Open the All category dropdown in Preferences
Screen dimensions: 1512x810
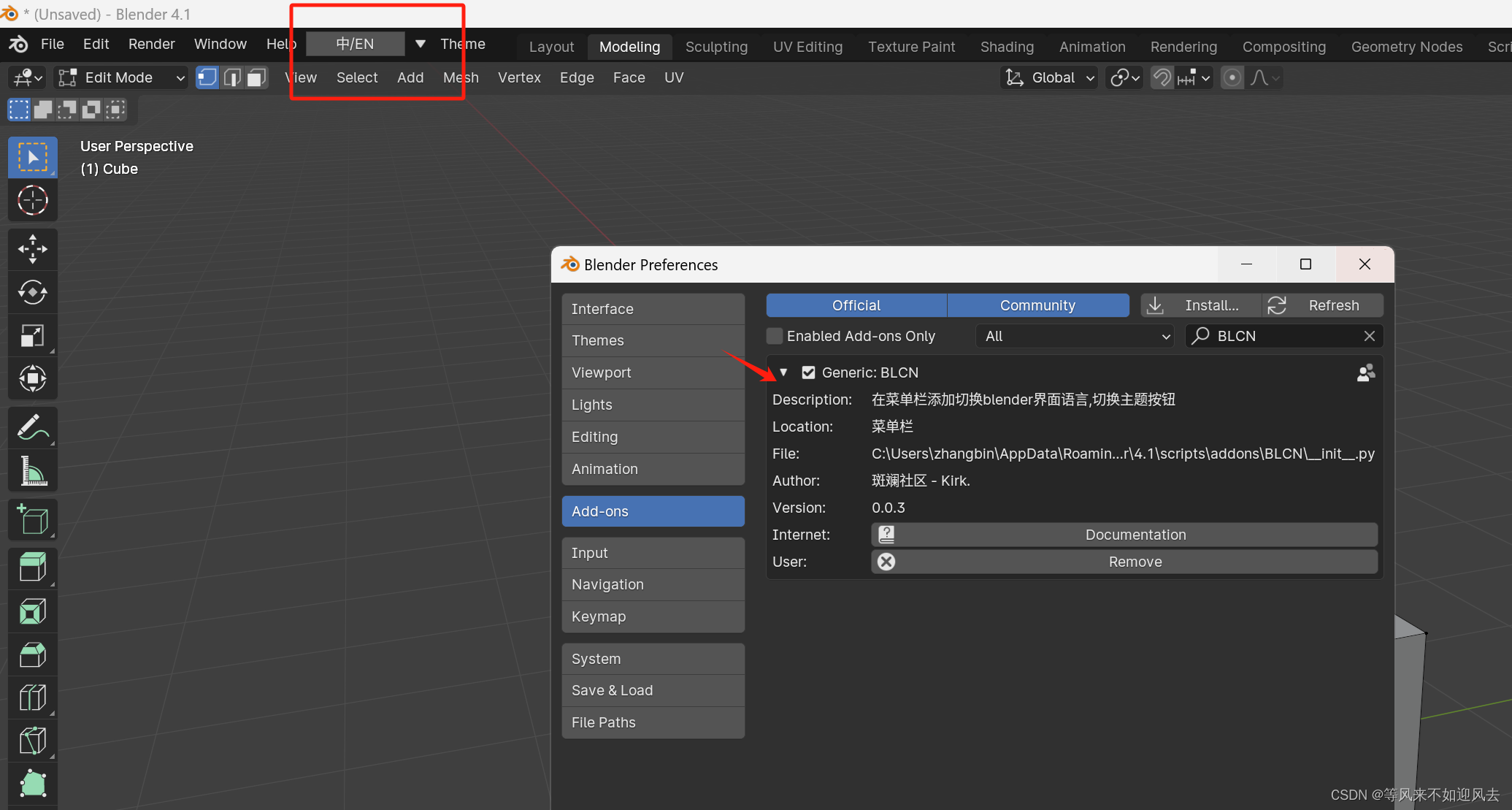[x=1074, y=336]
